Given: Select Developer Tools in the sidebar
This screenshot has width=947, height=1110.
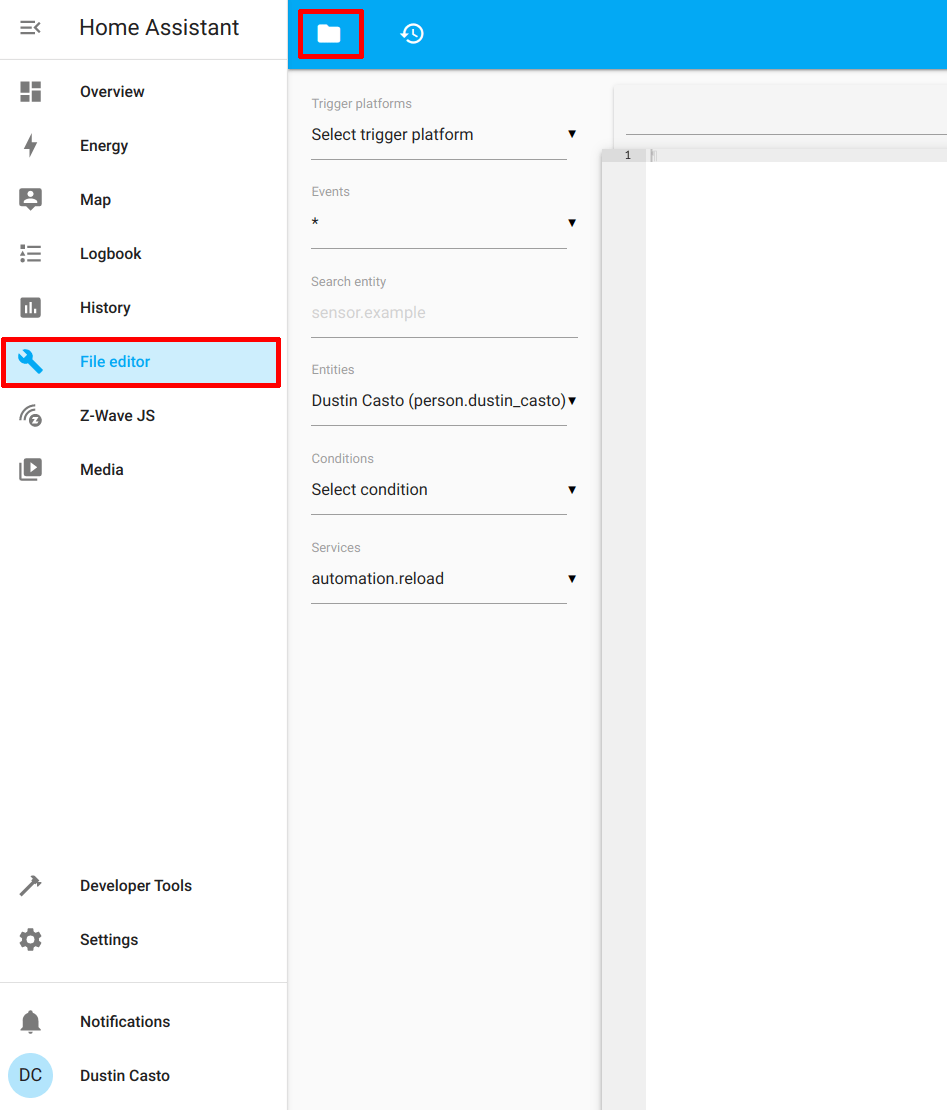Looking at the screenshot, I should coord(30,885).
